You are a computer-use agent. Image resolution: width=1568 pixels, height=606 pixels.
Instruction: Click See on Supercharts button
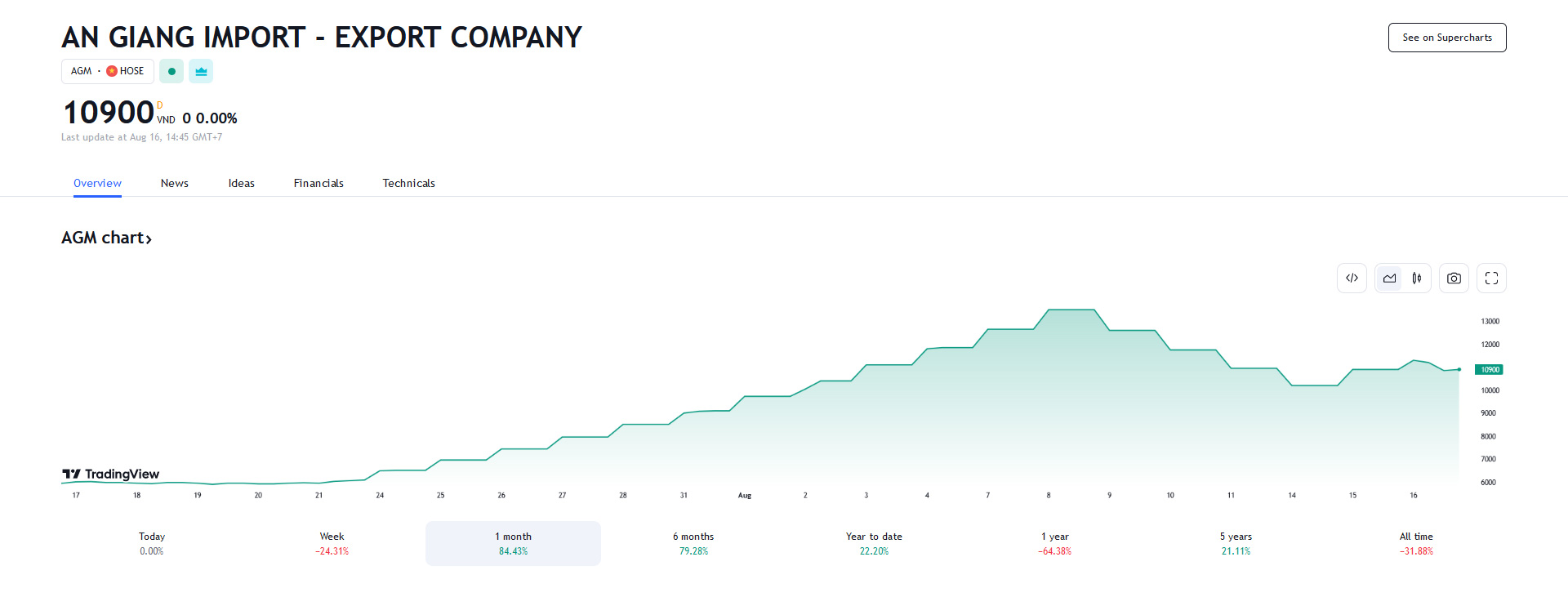1446,38
